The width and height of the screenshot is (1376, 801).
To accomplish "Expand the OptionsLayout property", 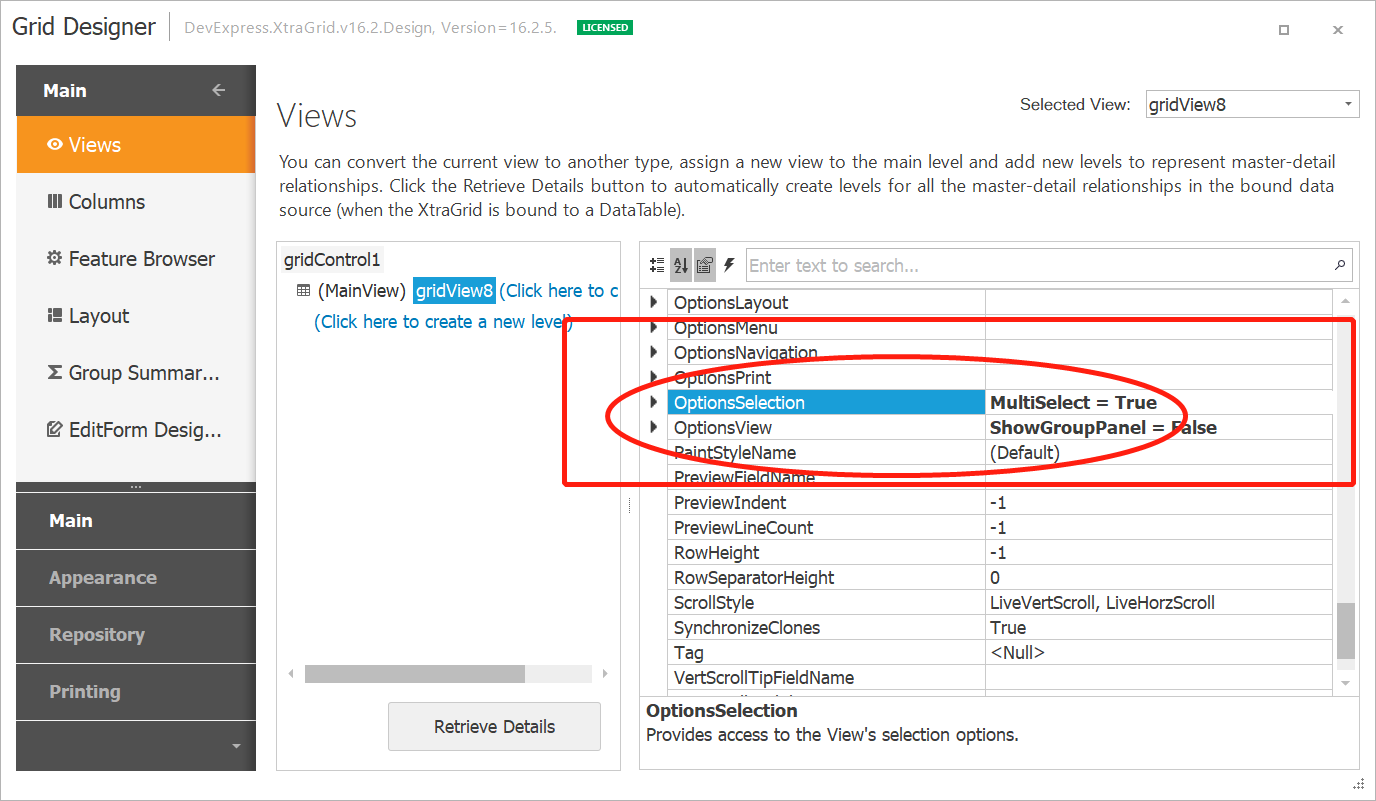I will click(x=655, y=302).
